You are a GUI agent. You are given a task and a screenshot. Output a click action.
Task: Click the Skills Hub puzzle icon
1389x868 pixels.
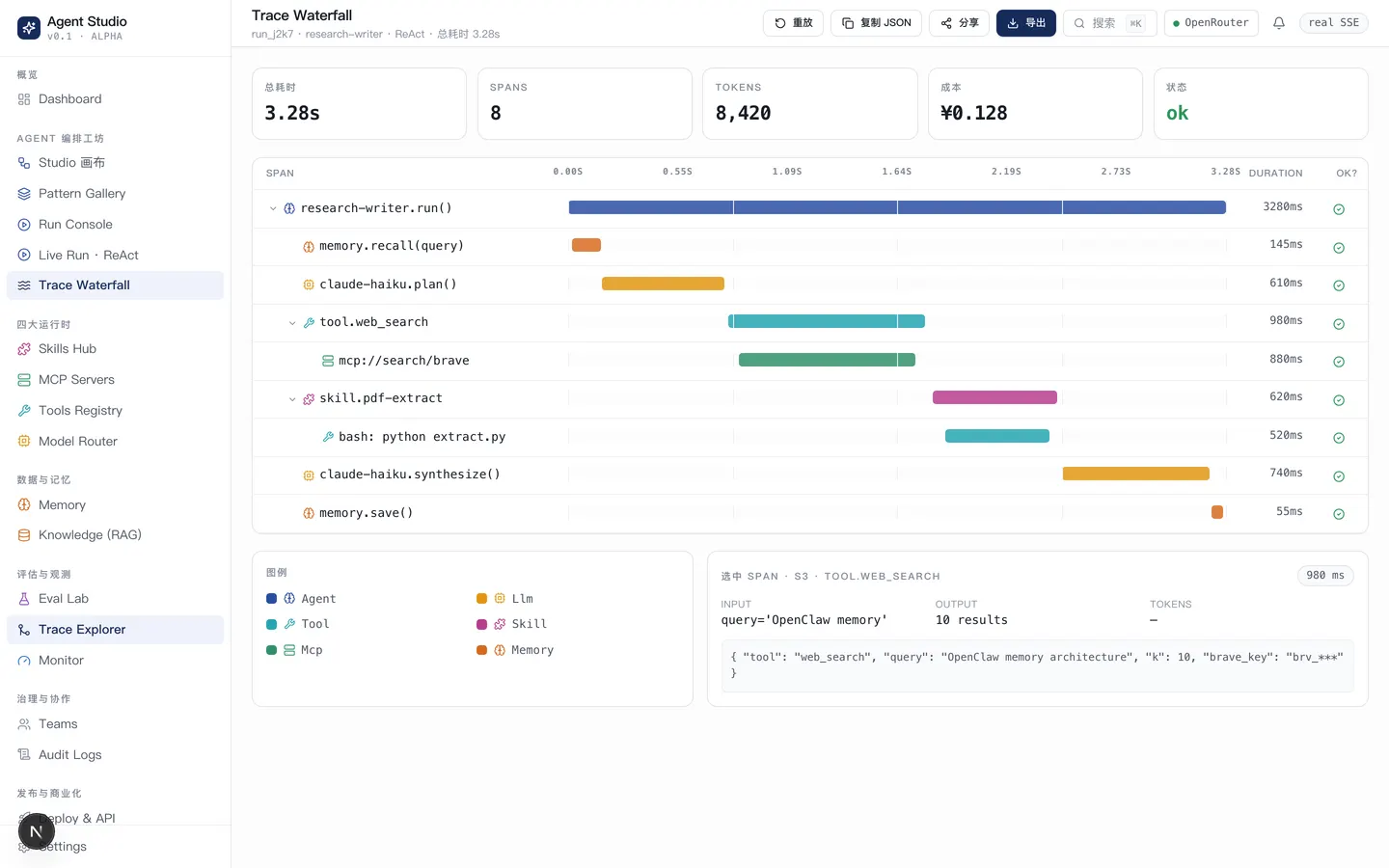click(x=24, y=349)
